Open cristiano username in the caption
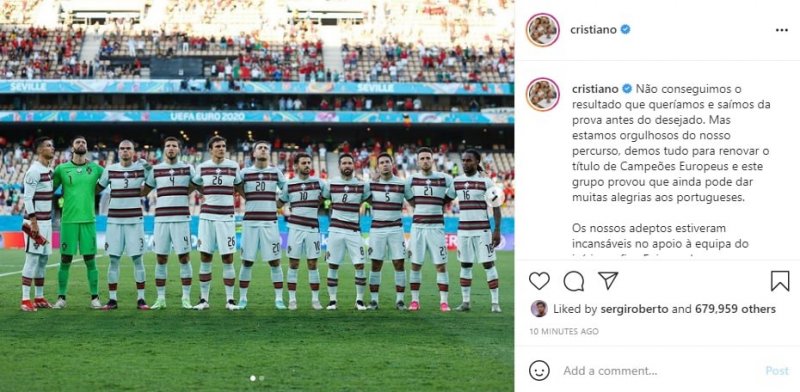Image resolution: width=800 pixels, height=392 pixels. pos(594,89)
